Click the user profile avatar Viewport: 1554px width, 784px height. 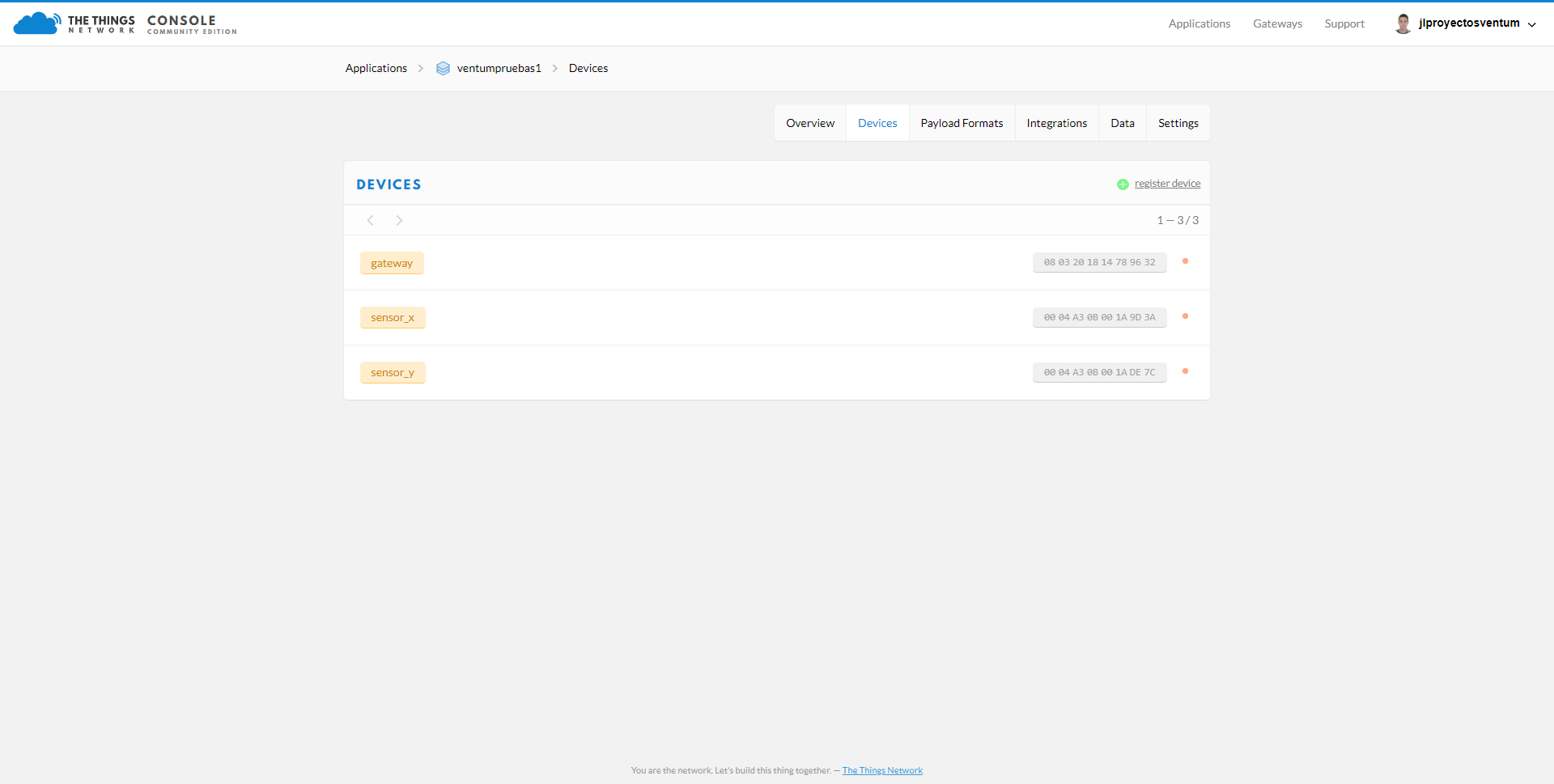[1403, 23]
